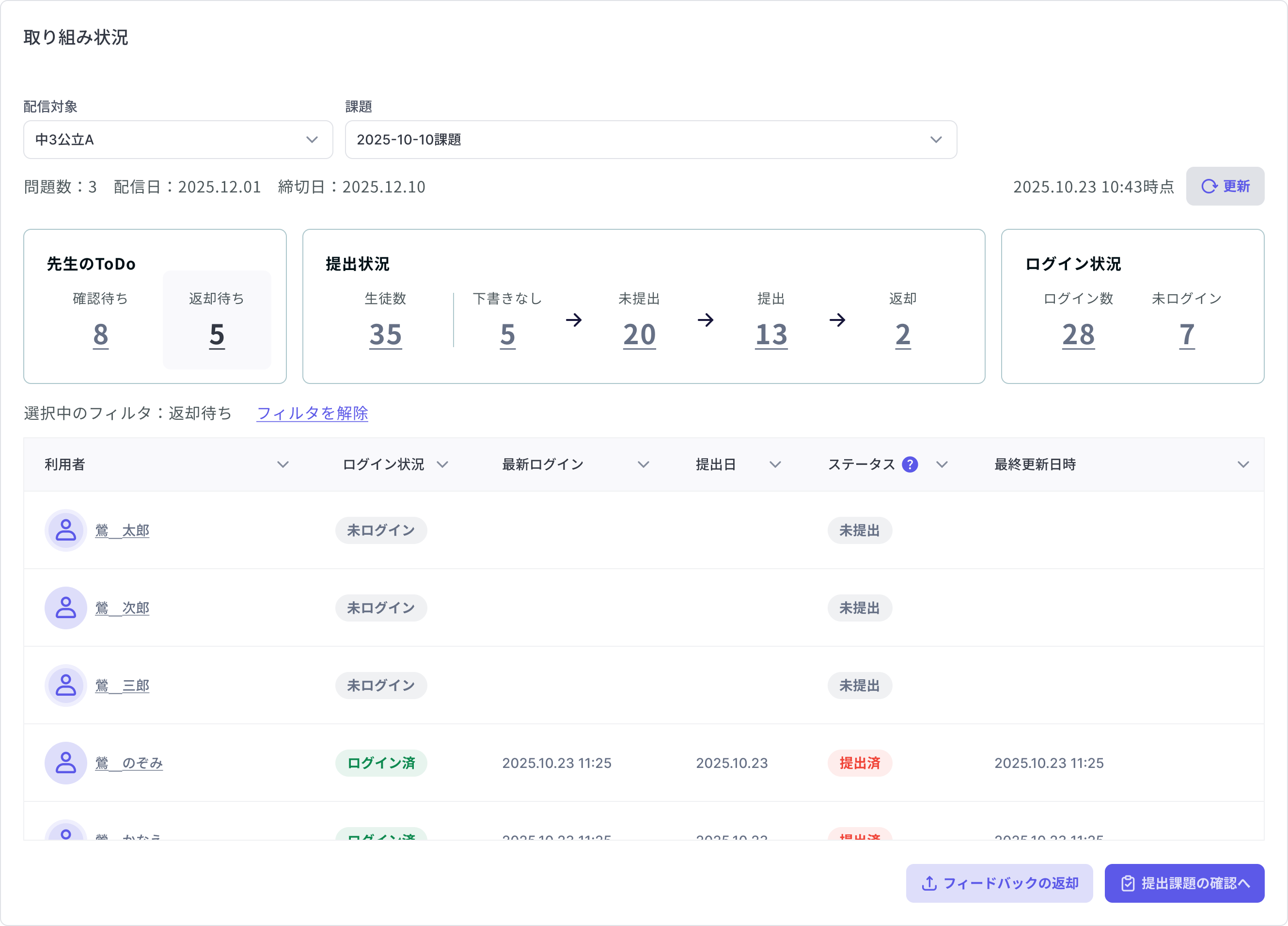Click フィードバックの返却 upload button

(999, 883)
